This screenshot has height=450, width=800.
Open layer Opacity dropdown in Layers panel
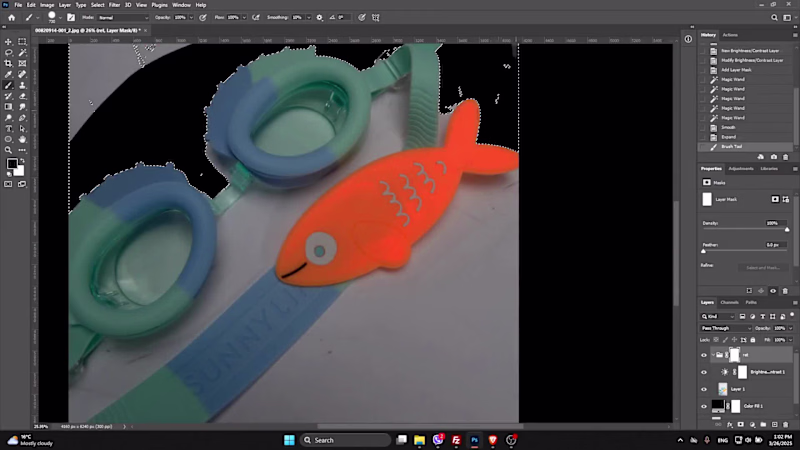point(791,328)
